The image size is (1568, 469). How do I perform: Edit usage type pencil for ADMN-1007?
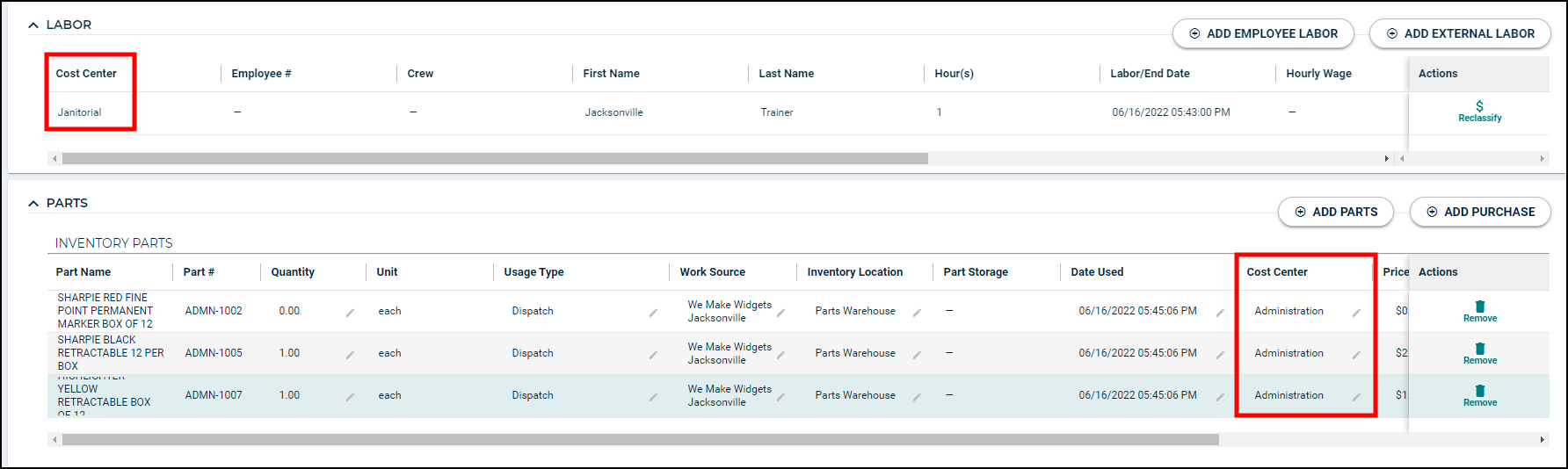pos(653,397)
